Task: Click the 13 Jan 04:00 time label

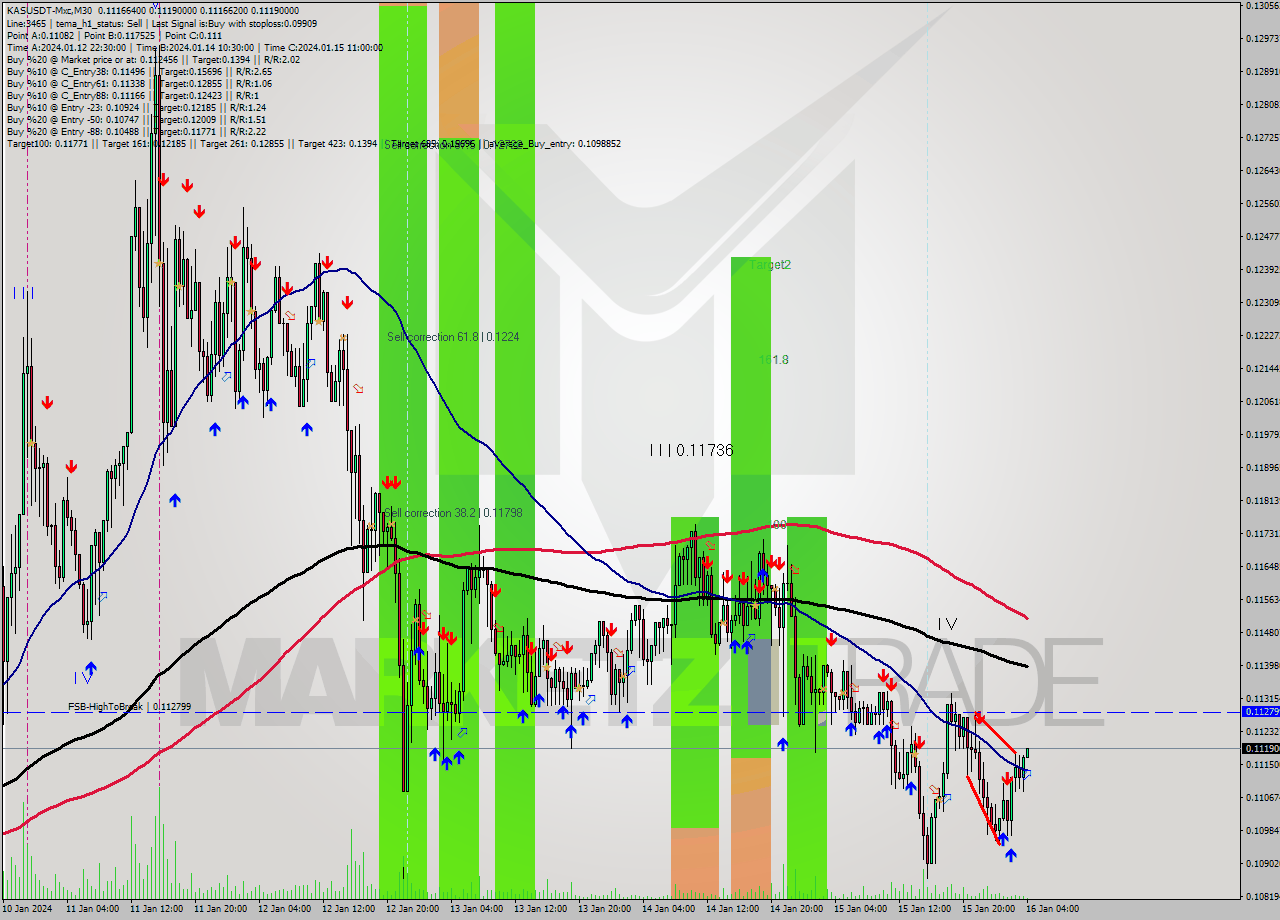Action: click(x=476, y=909)
